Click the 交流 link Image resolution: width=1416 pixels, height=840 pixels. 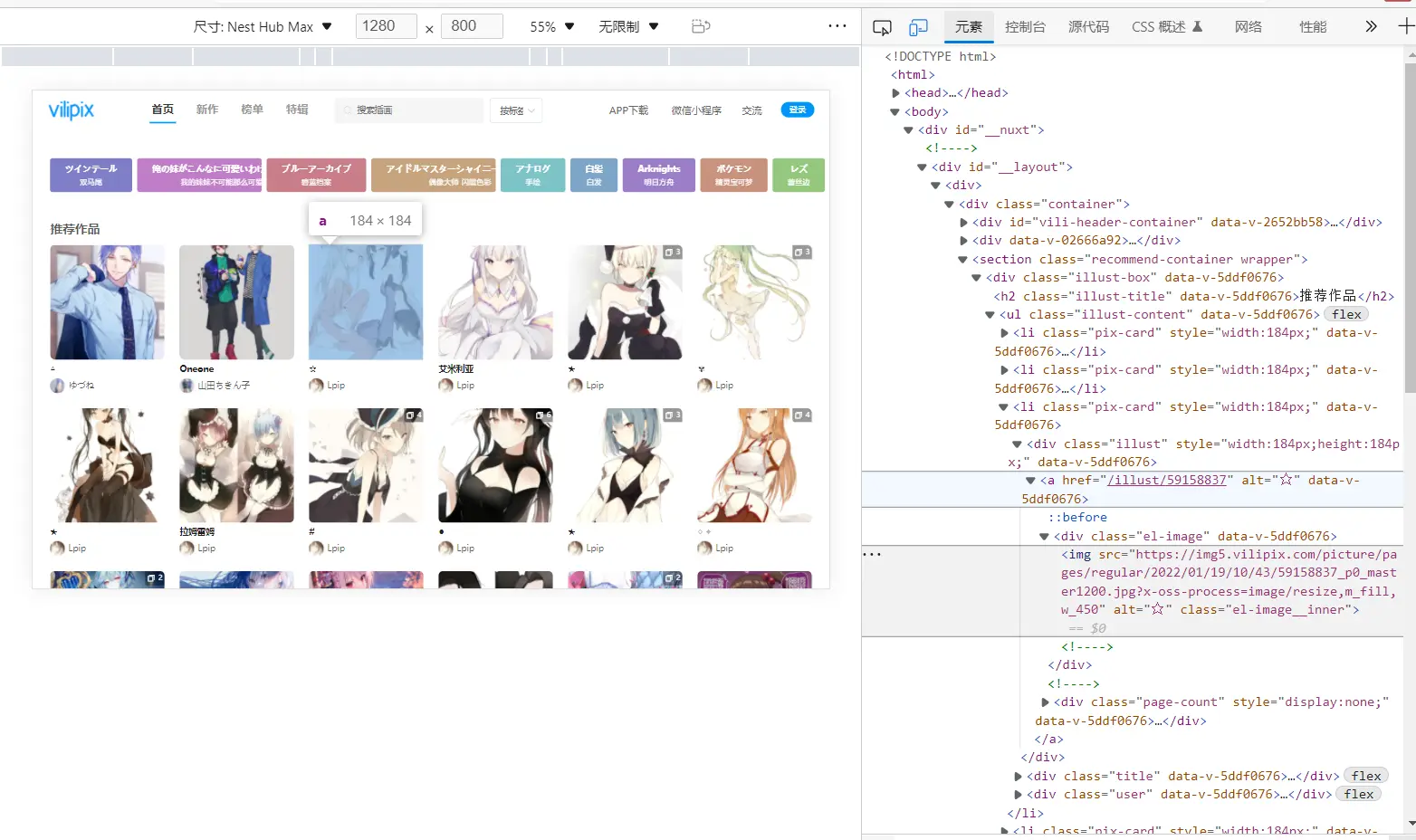click(x=751, y=110)
